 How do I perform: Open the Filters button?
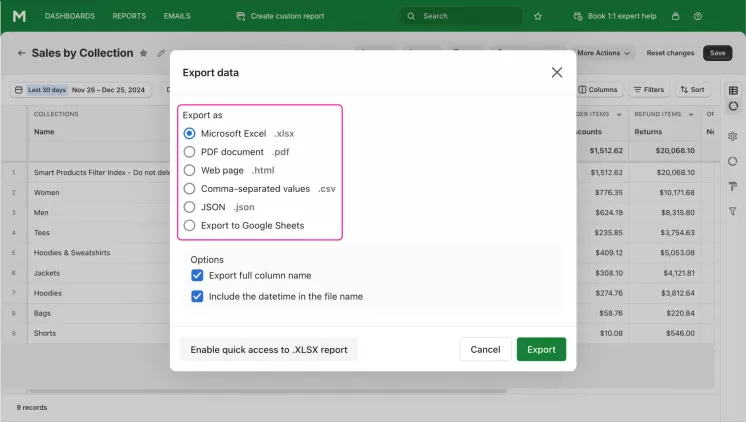pos(649,89)
